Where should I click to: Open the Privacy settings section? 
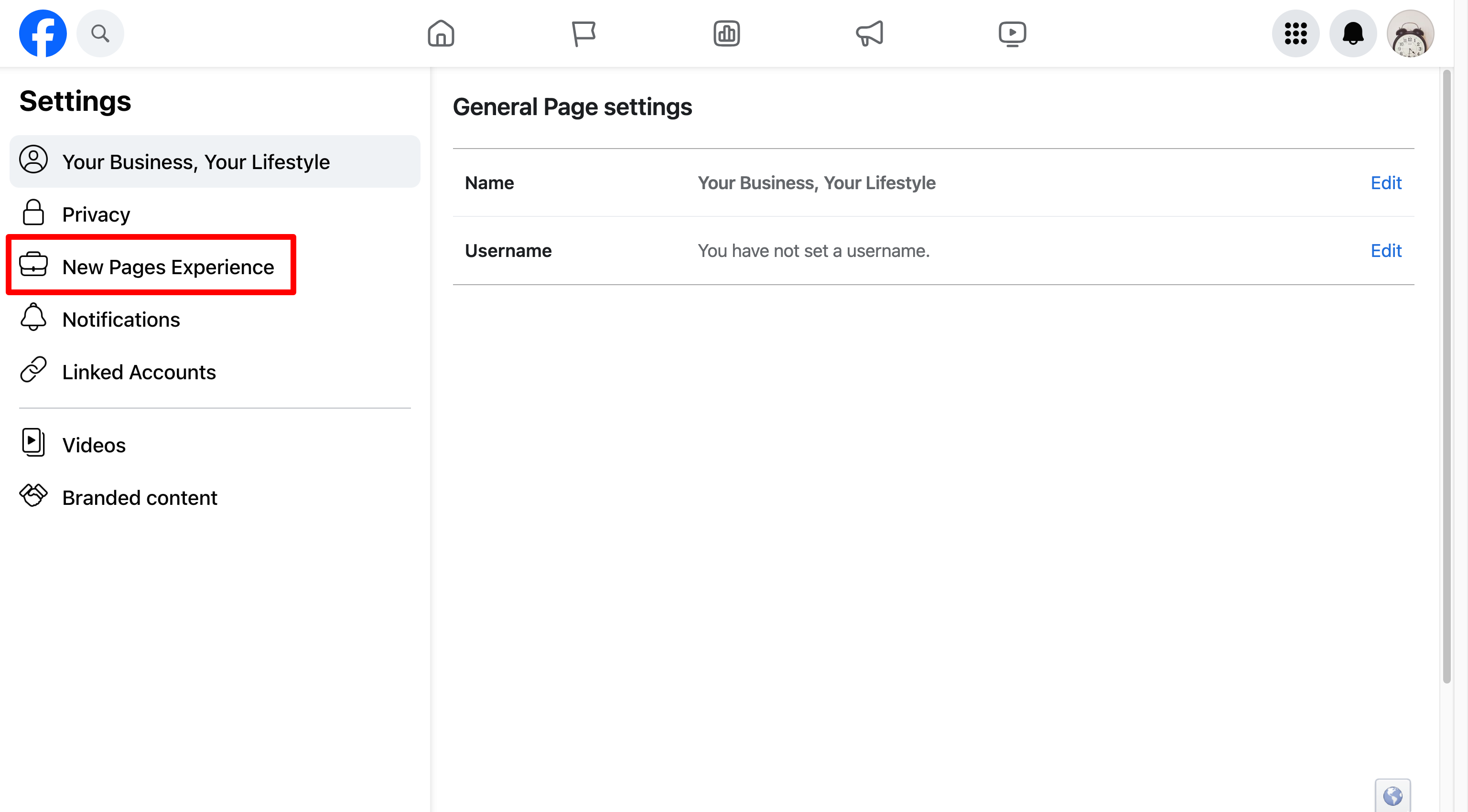tap(96, 214)
